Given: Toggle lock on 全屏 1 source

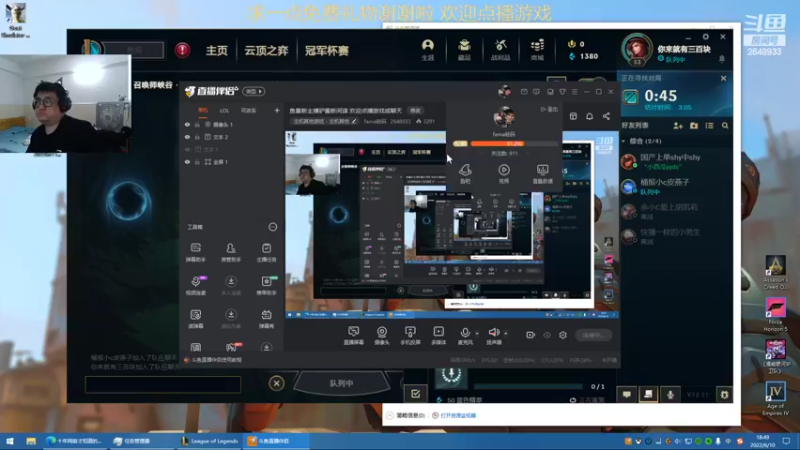Looking at the screenshot, I should click(x=197, y=162).
